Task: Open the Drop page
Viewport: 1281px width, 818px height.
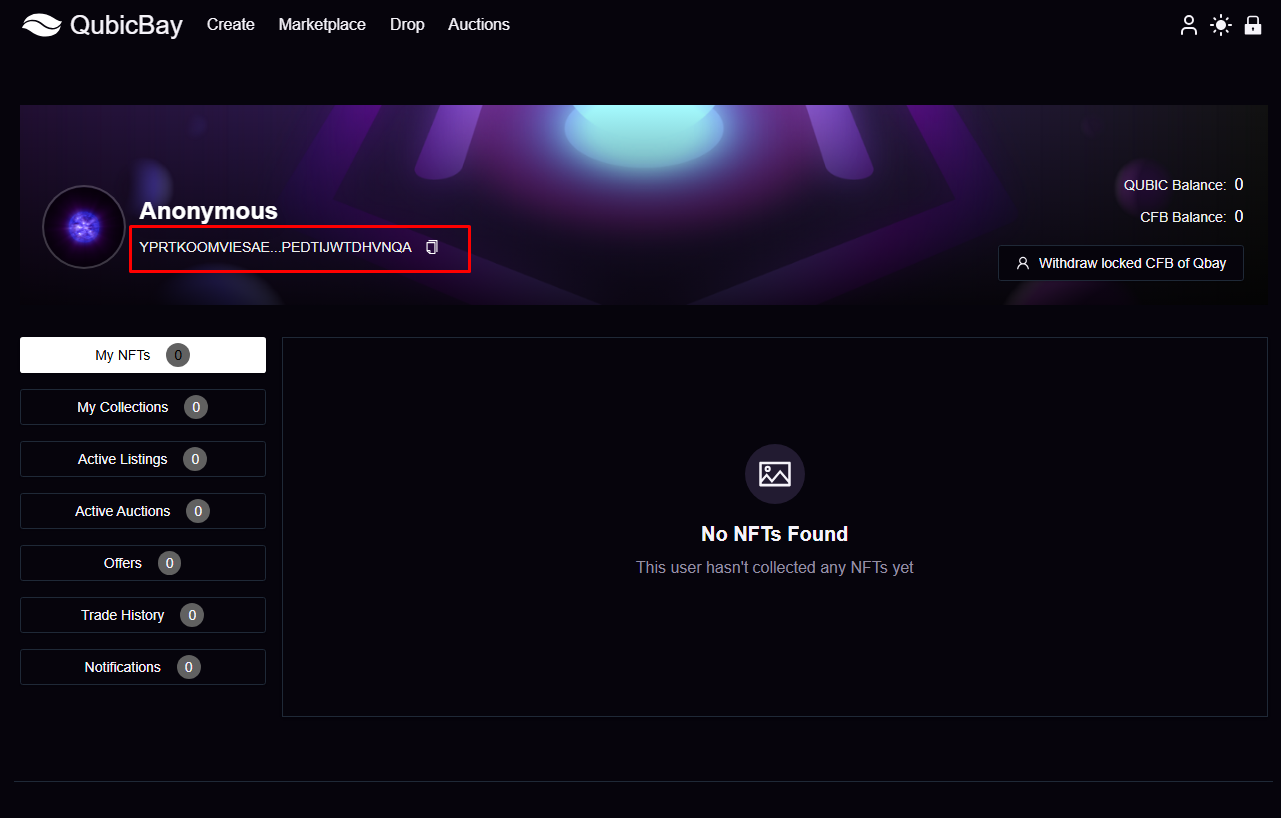Action: pos(407,25)
